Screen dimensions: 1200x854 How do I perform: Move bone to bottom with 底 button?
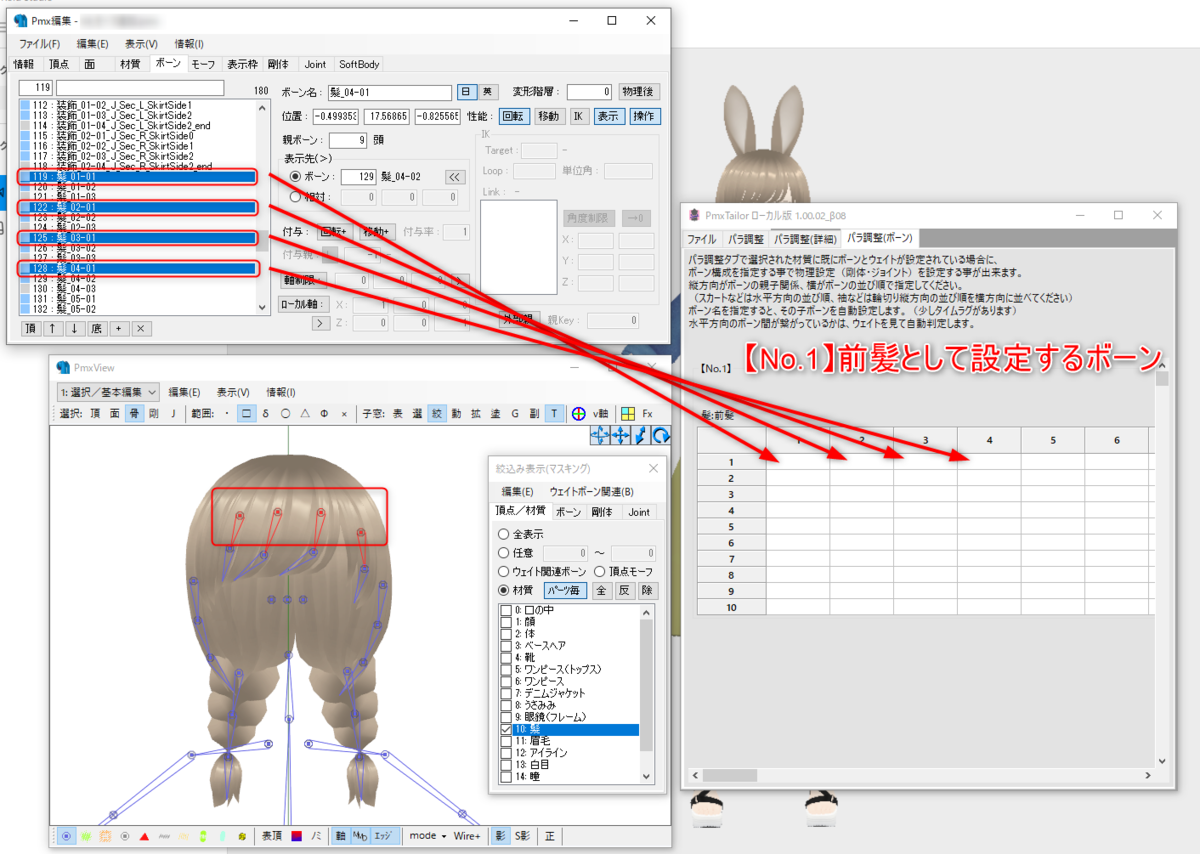tap(97, 328)
